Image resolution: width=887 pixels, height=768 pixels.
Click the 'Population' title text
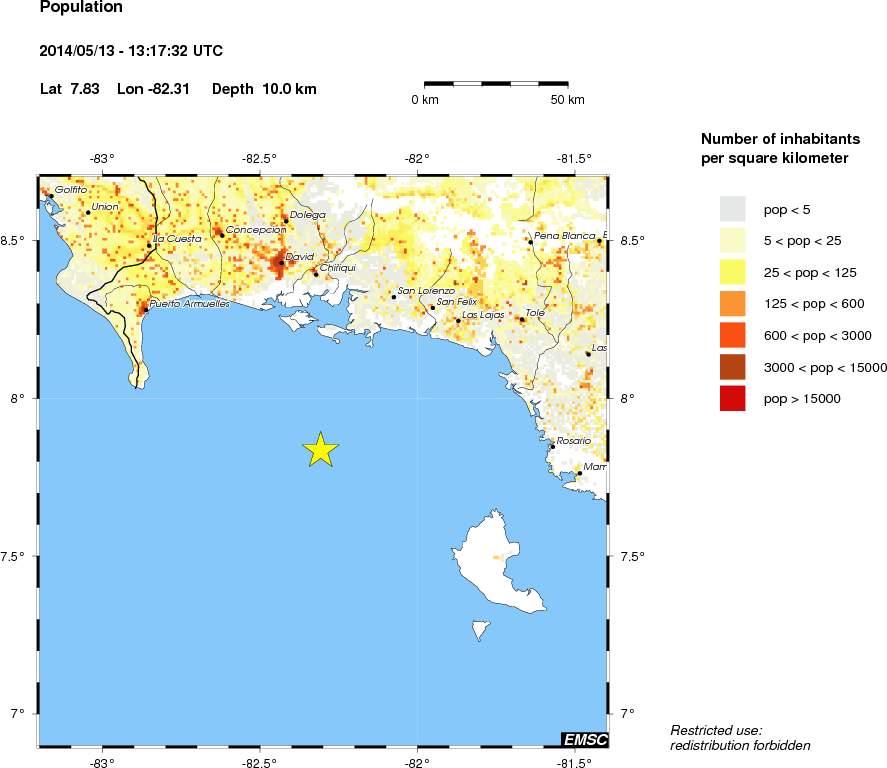pyautogui.click(x=81, y=8)
